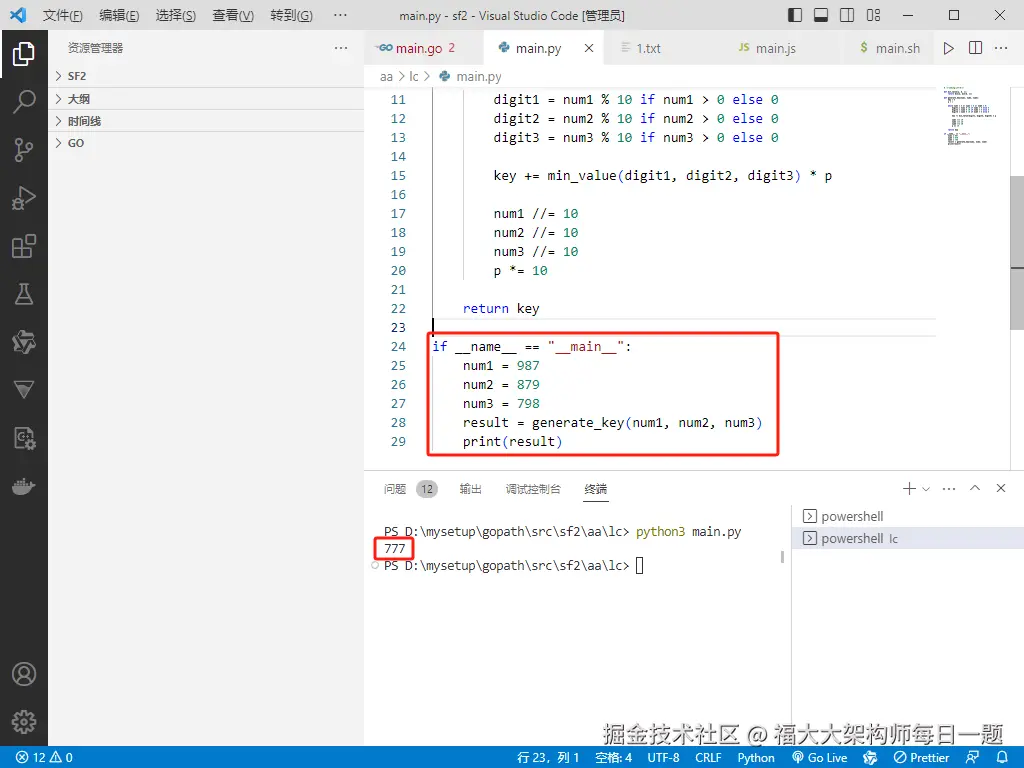Click 行 23, 列 1 cursor position
This screenshot has height=768, width=1024.
click(x=548, y=758)
